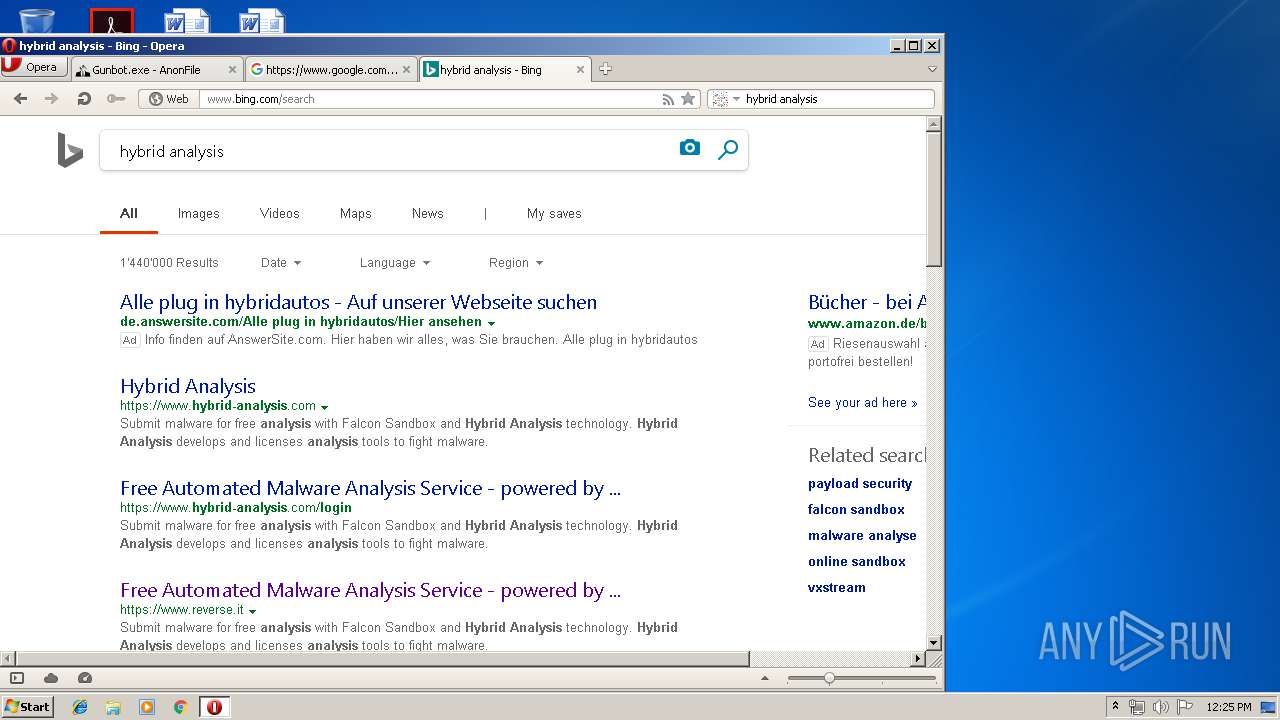Open the volume control in system tray
This screenshot has width=1280, height=720.
(1161, 707)
